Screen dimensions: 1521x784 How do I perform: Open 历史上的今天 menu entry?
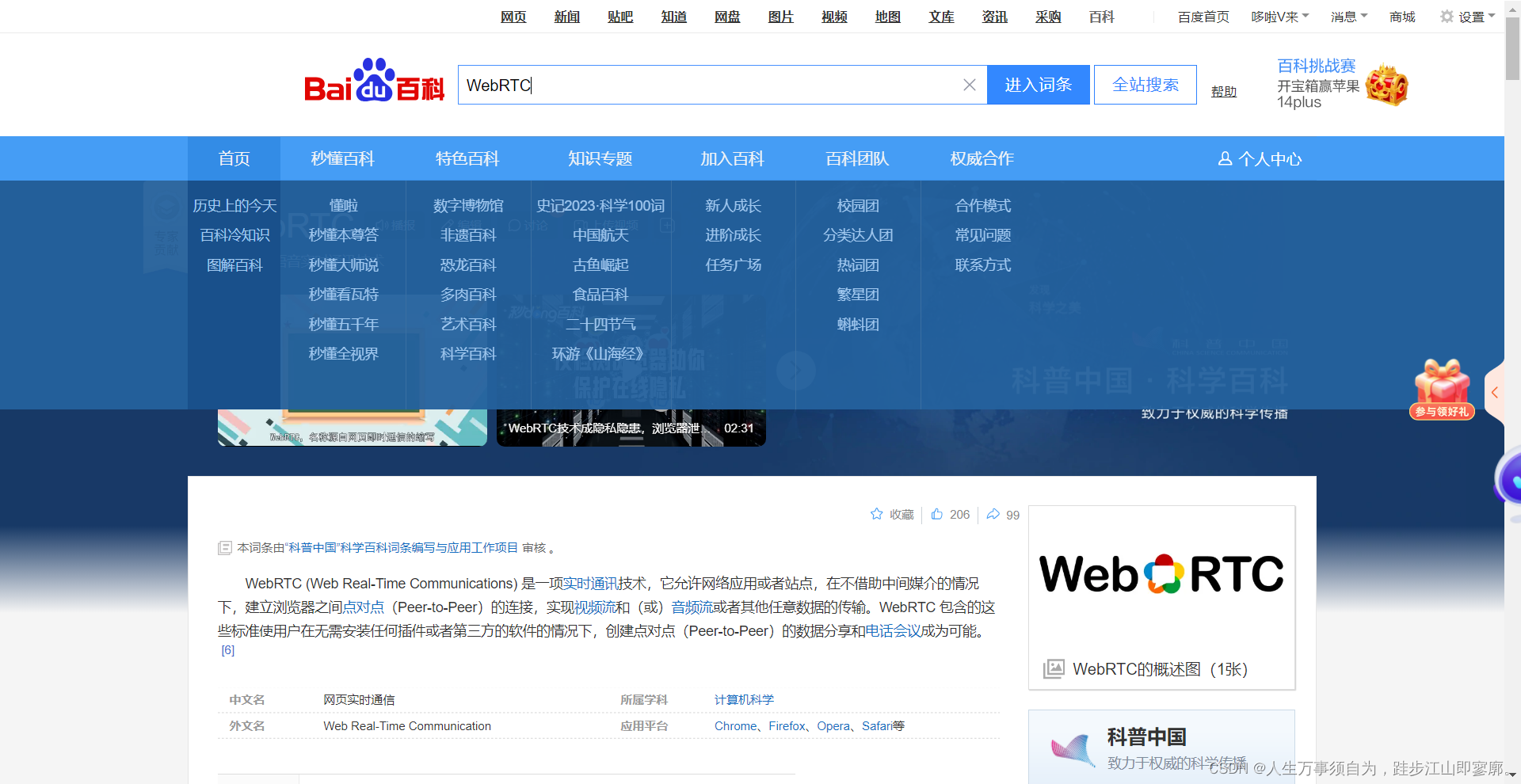pos(234,205)
